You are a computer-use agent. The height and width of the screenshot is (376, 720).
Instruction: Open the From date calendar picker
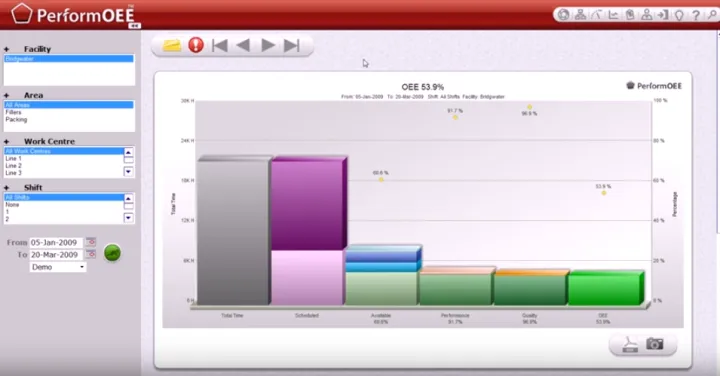(x=91, y=242)
